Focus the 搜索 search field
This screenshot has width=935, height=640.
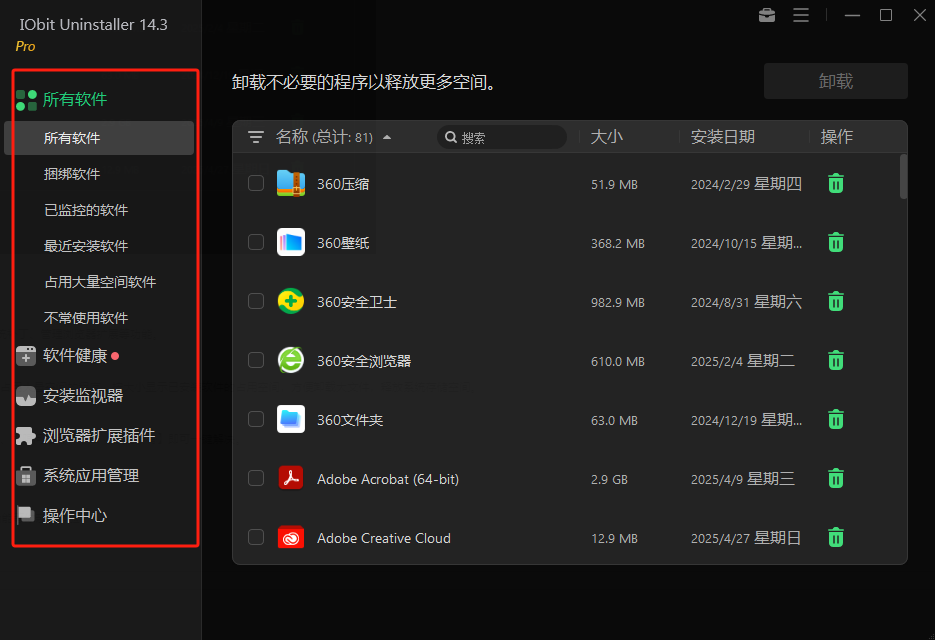tap(502, 138)
